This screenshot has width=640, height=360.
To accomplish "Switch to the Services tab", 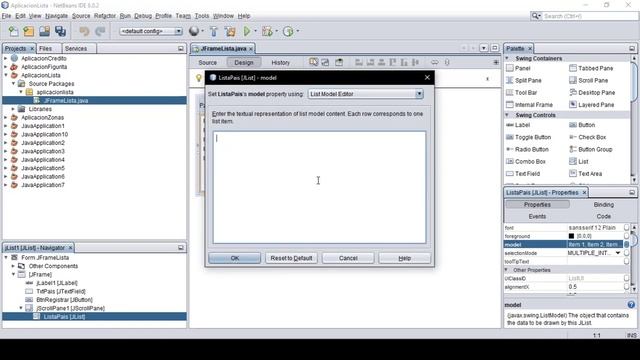I will coord(76,48).
